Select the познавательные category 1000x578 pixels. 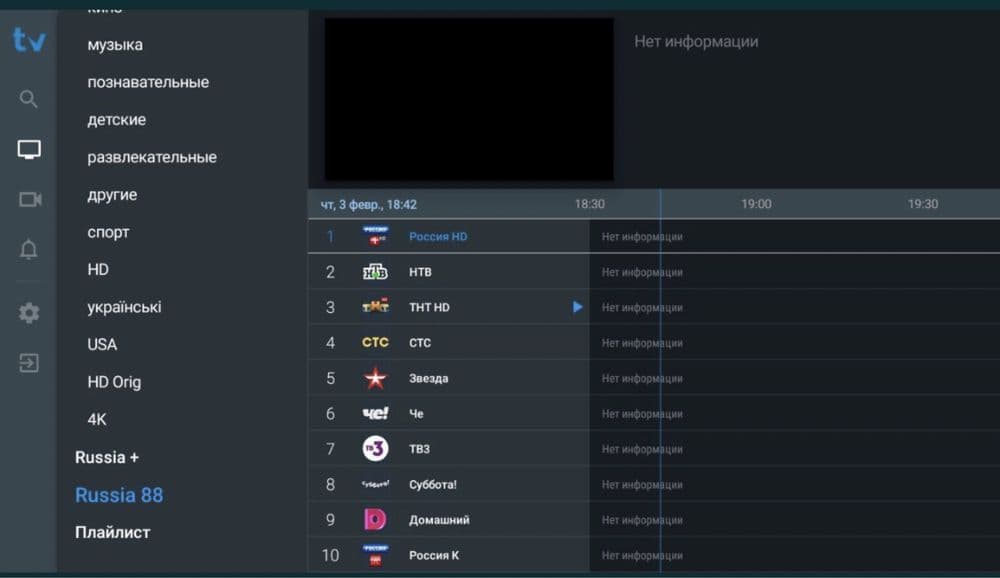[x=148, y=82]
